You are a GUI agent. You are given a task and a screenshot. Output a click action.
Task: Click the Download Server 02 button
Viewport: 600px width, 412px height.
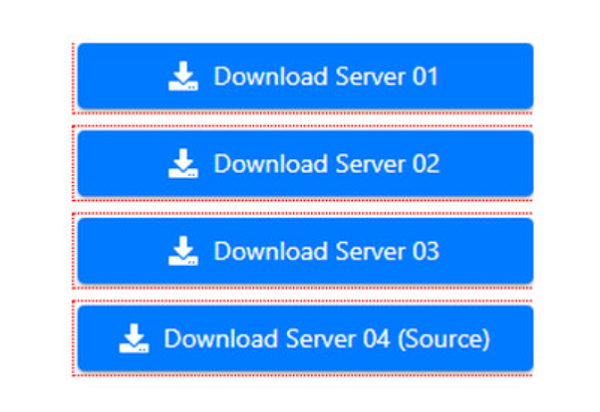tap(305, 163)
